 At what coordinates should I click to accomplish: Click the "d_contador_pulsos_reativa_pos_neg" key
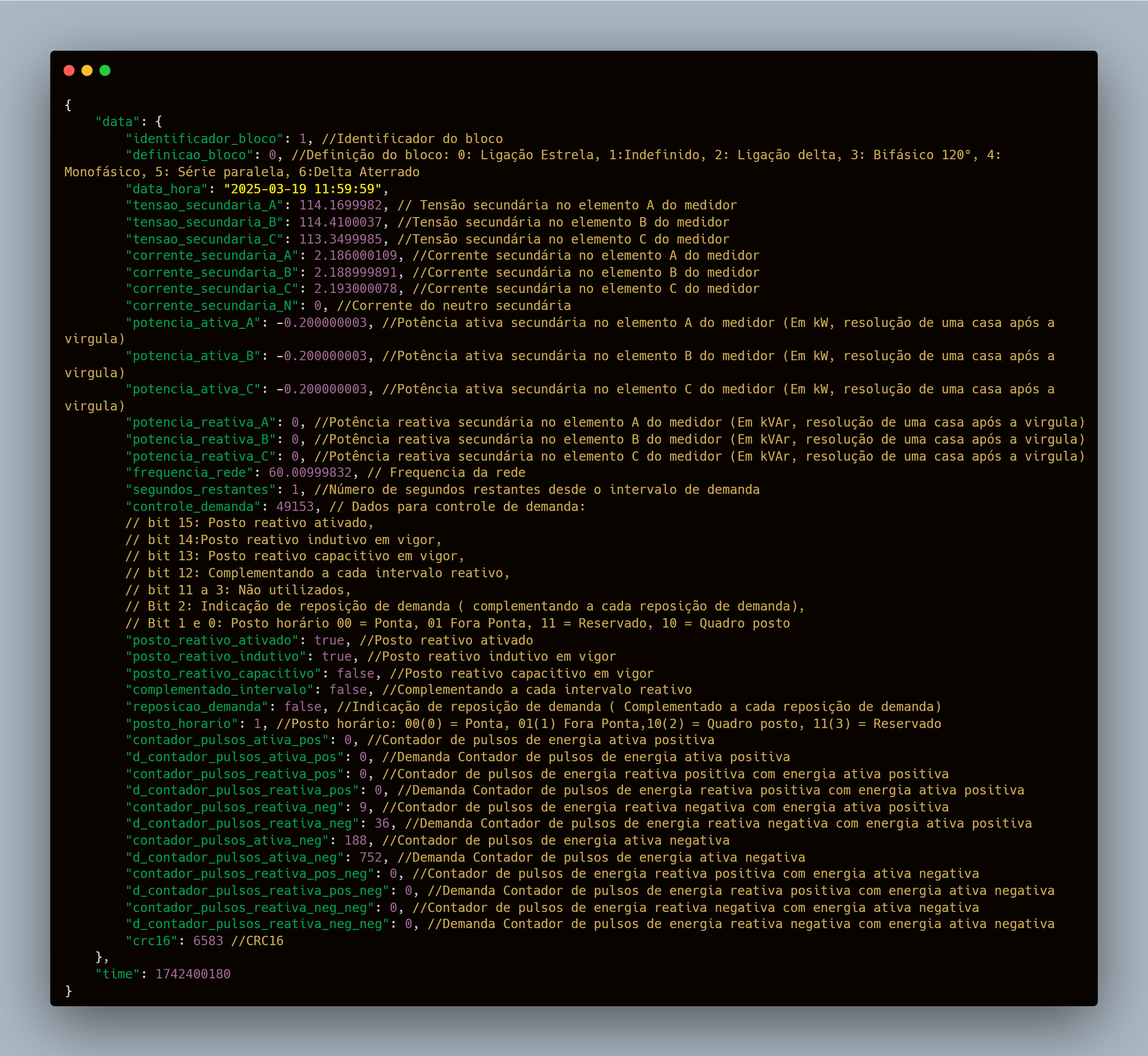(x=257, y=891)
